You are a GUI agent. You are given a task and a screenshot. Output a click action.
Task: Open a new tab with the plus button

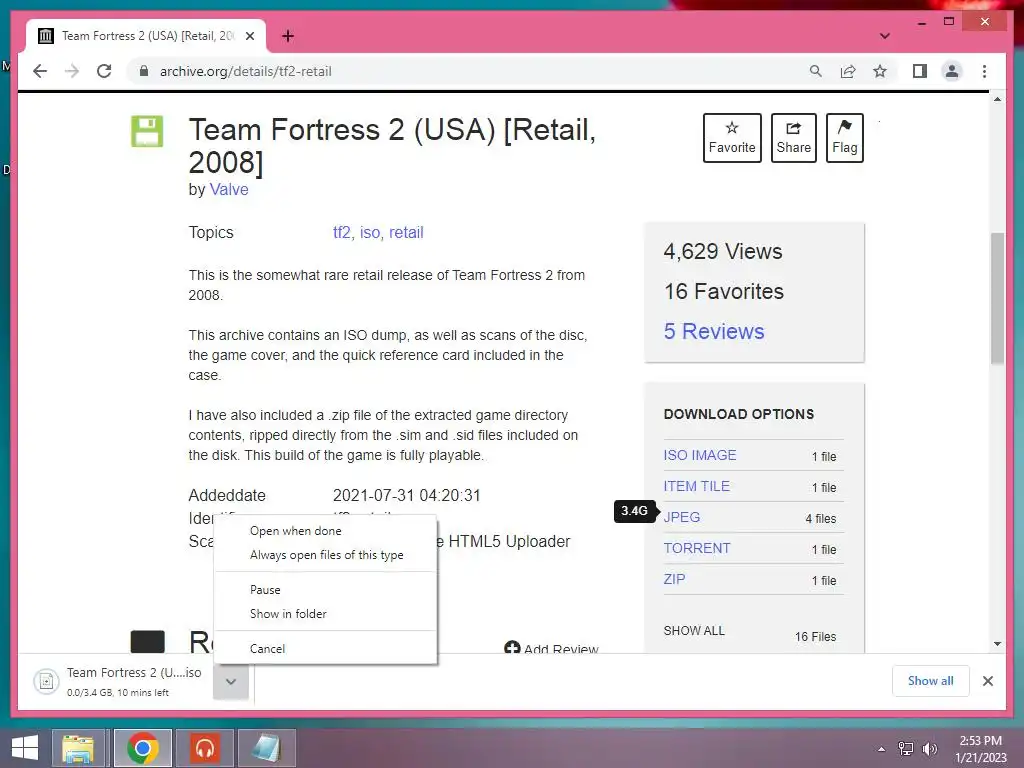click(287, 36)
